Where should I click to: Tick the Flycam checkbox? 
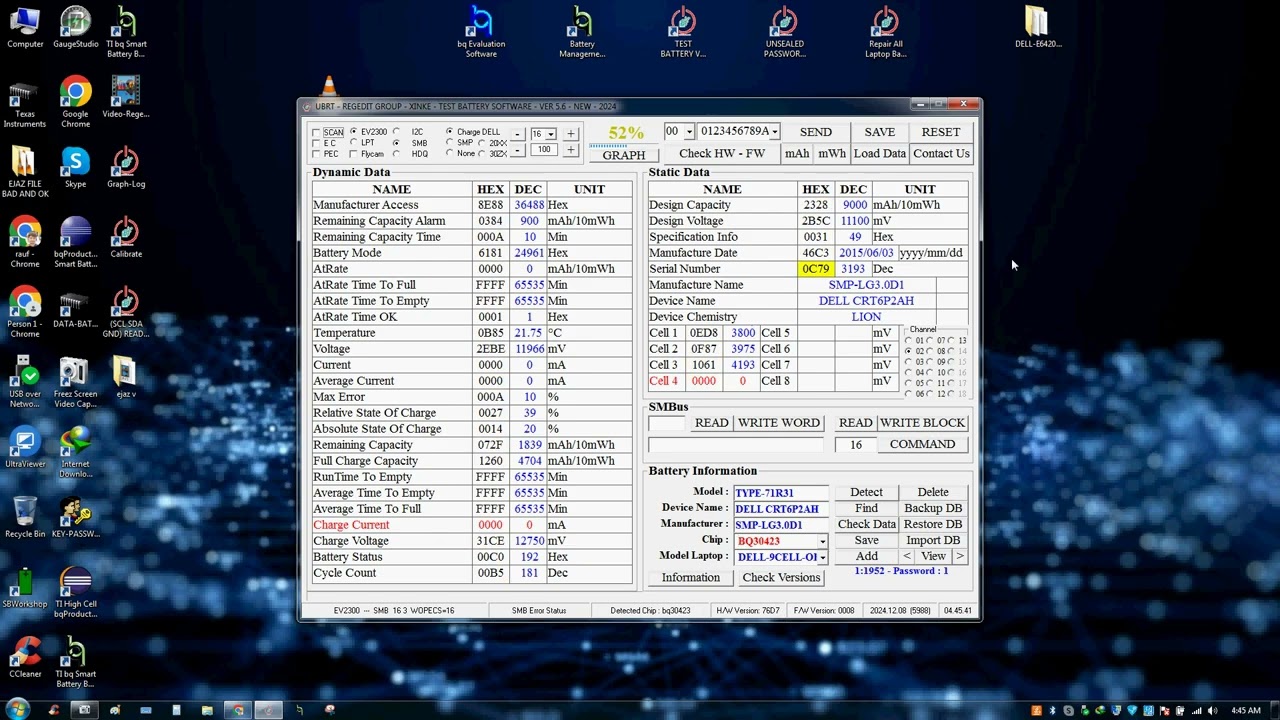pyautogui.click(x=353, y=154)
